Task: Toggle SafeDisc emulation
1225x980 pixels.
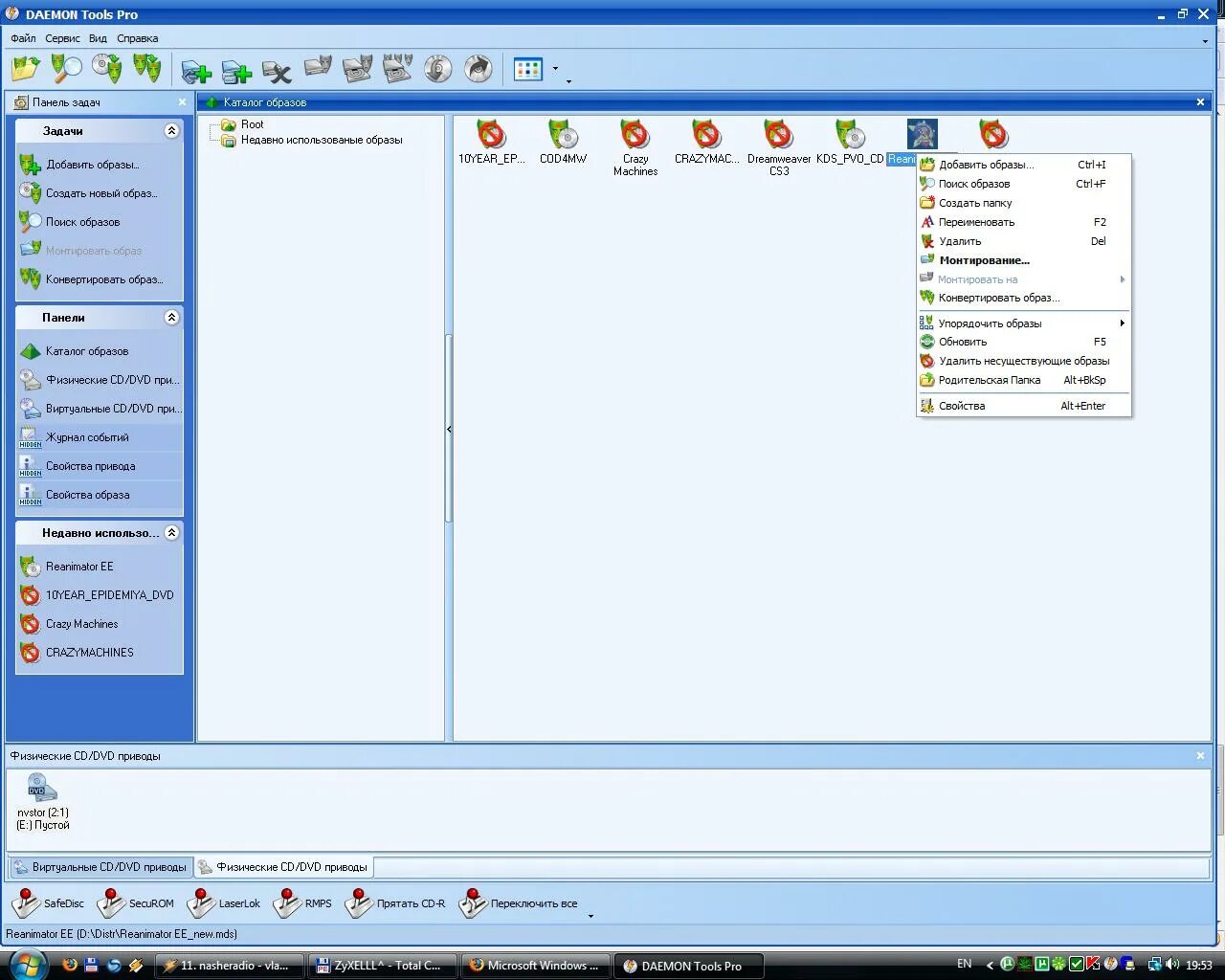Action: (48, 903)
